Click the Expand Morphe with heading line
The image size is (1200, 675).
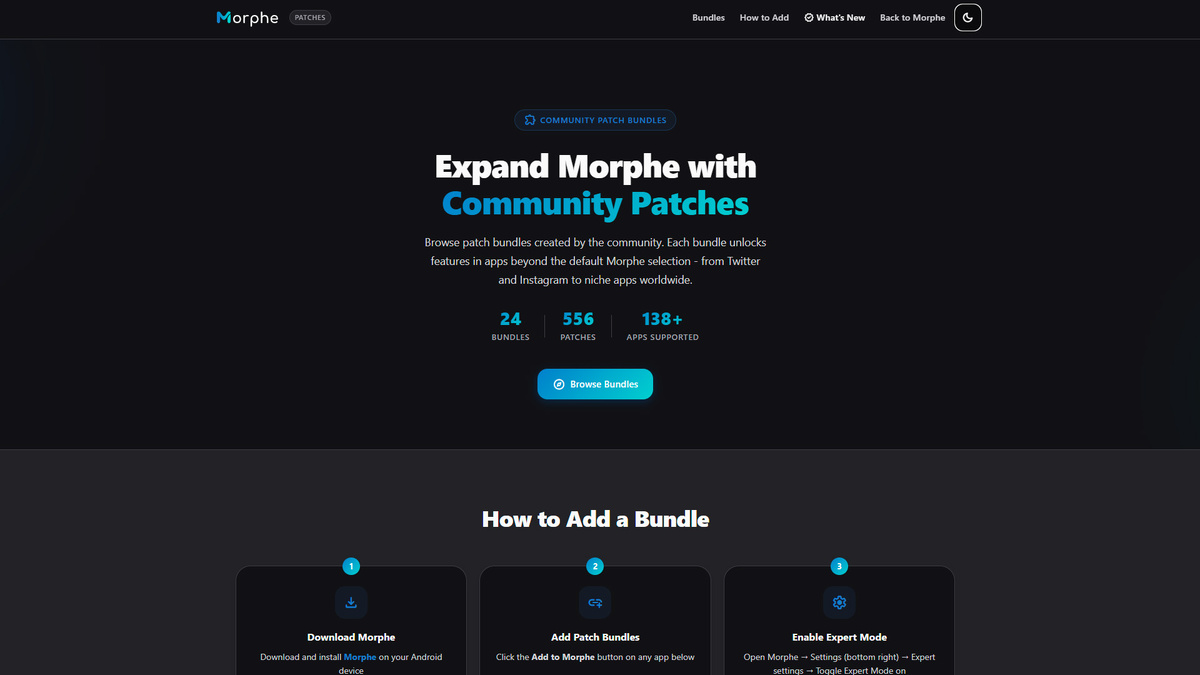pos(595,166)
